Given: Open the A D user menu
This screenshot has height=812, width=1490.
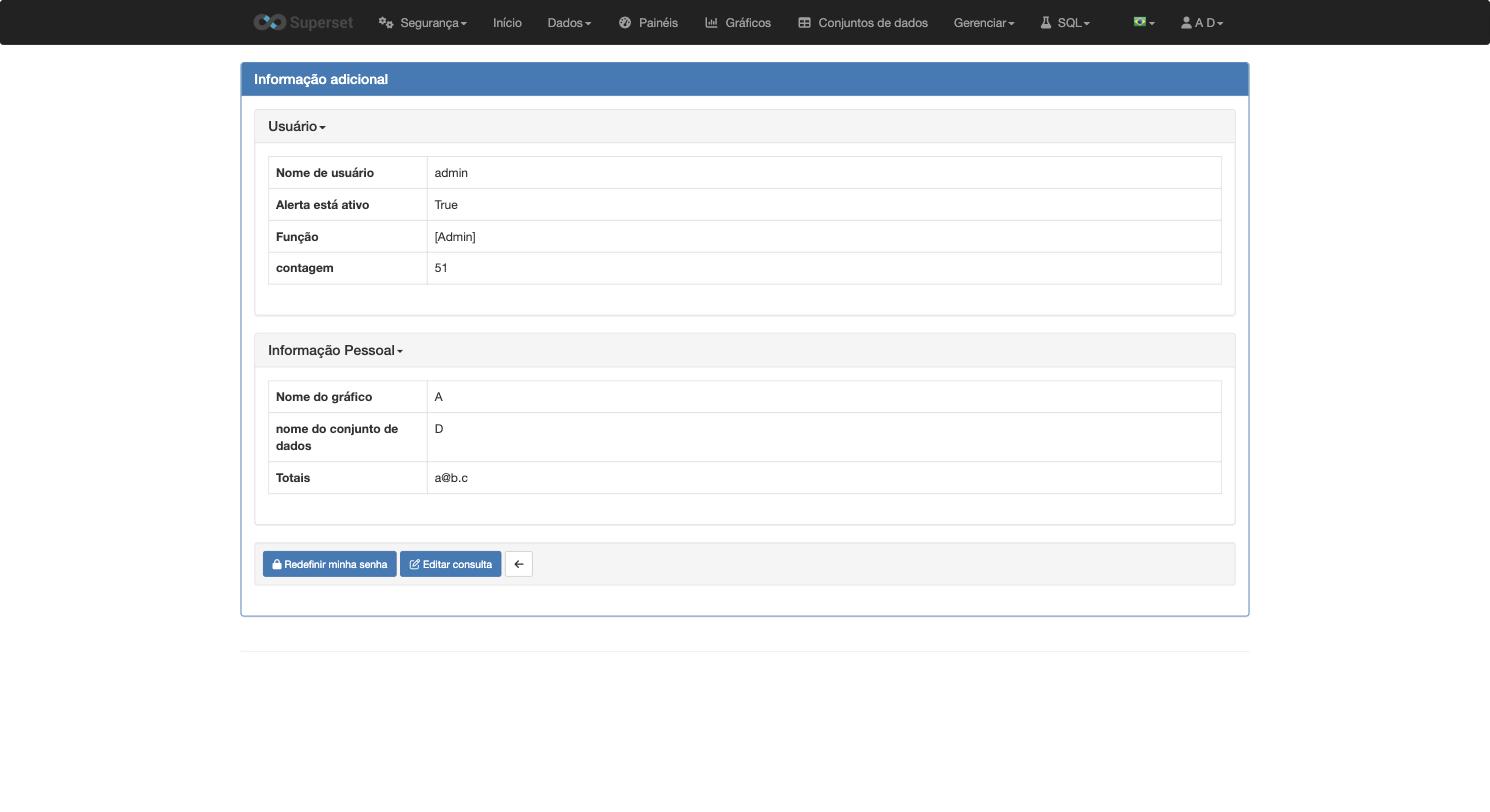Looking at the screenshot, I should [x=1202, y=22].
